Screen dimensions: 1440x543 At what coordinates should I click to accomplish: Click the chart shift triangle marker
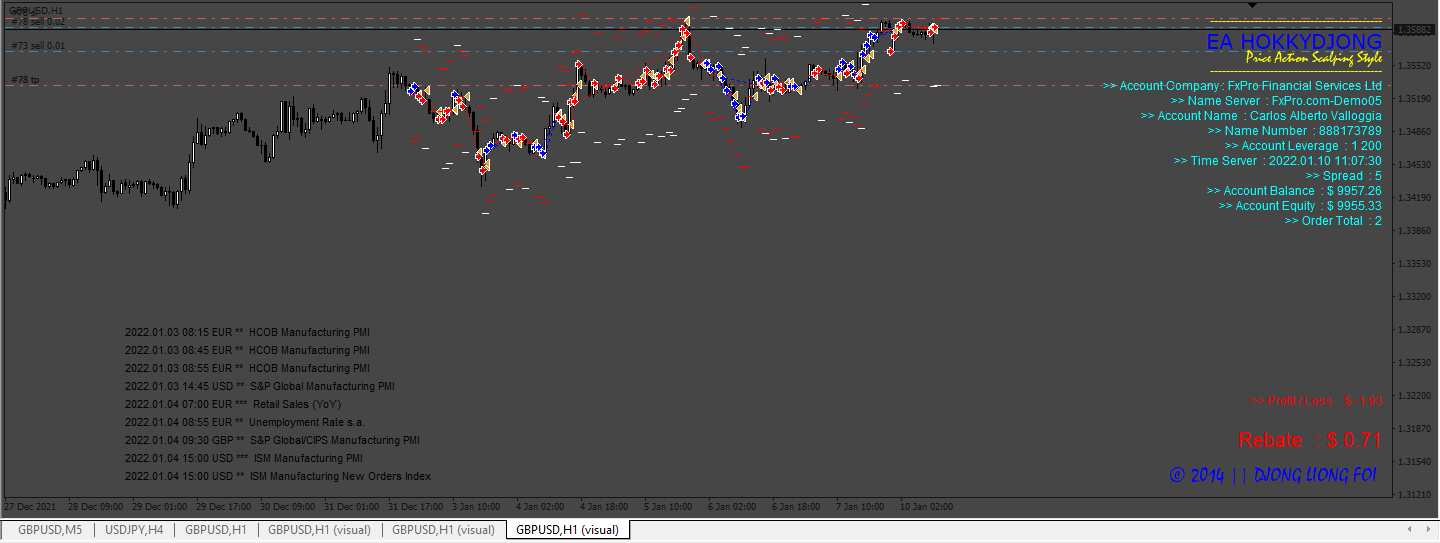[1252, 5]
